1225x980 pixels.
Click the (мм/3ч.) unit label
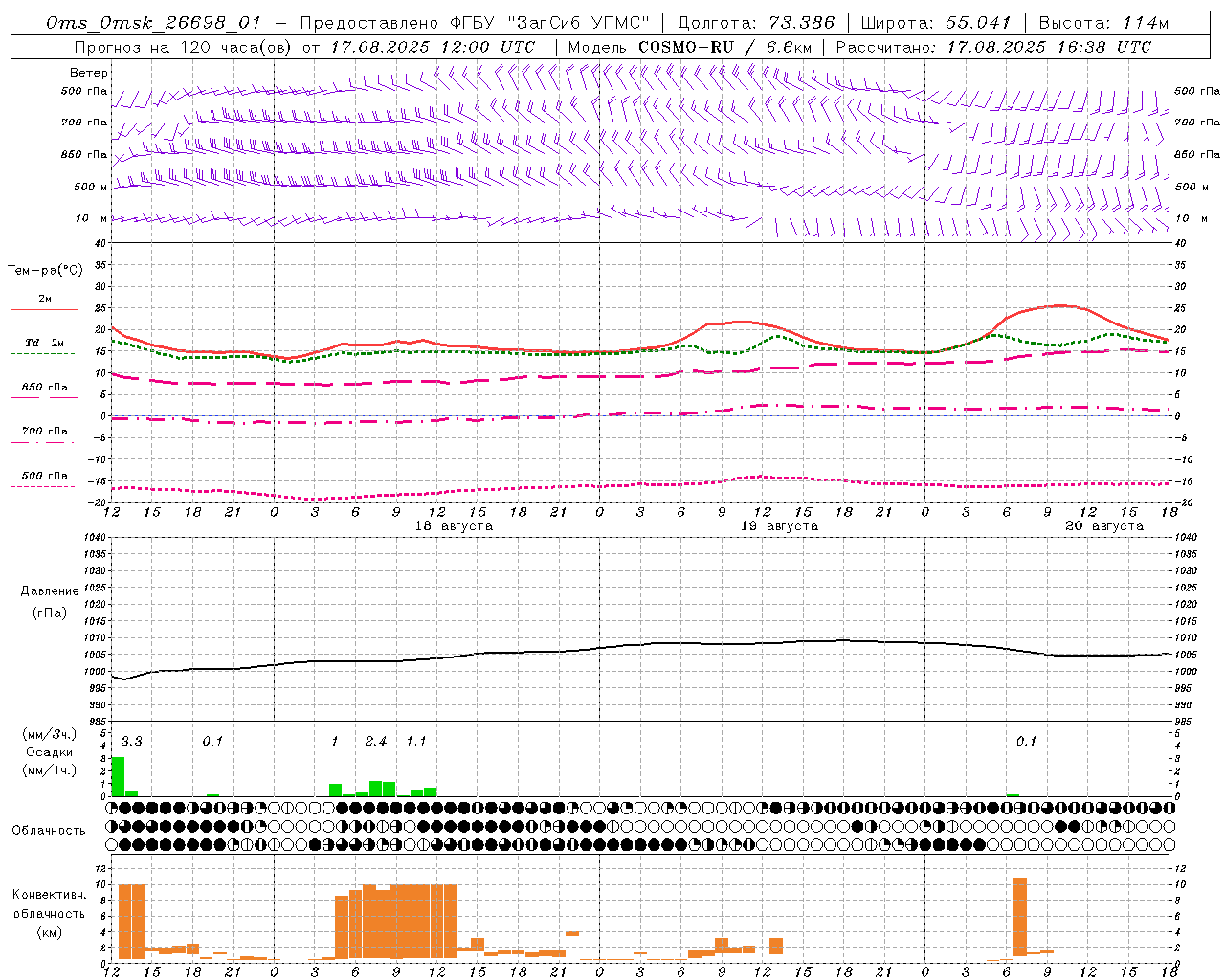50,734
